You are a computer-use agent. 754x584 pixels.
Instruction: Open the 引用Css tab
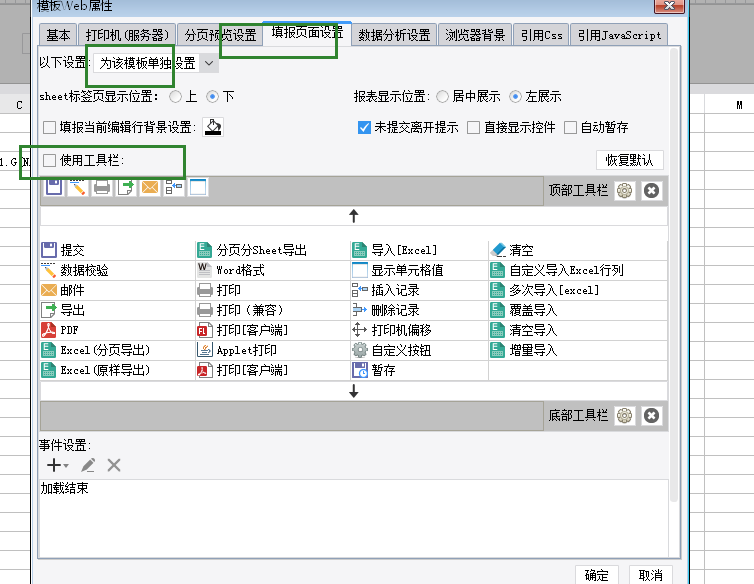click(x=541, y=35)
